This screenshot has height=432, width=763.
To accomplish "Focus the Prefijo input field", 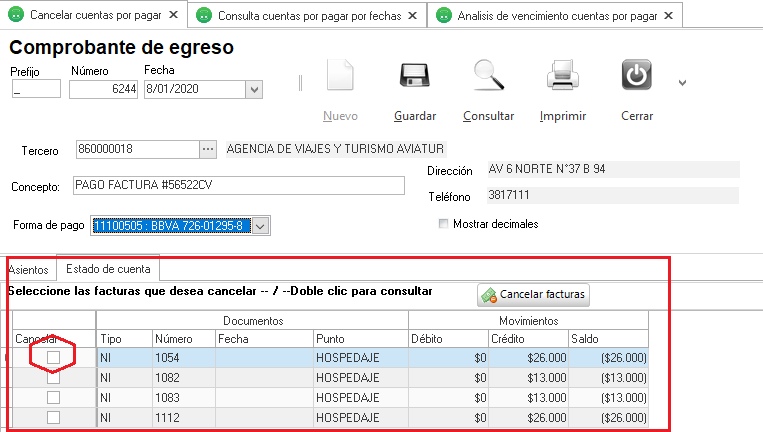I will 36,89.
